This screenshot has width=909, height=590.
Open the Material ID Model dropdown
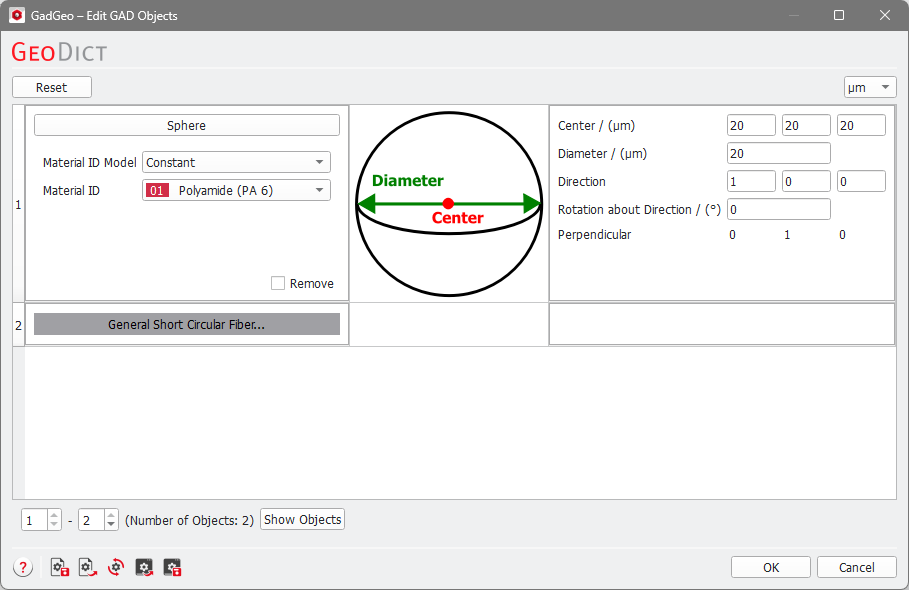(236, 162)
